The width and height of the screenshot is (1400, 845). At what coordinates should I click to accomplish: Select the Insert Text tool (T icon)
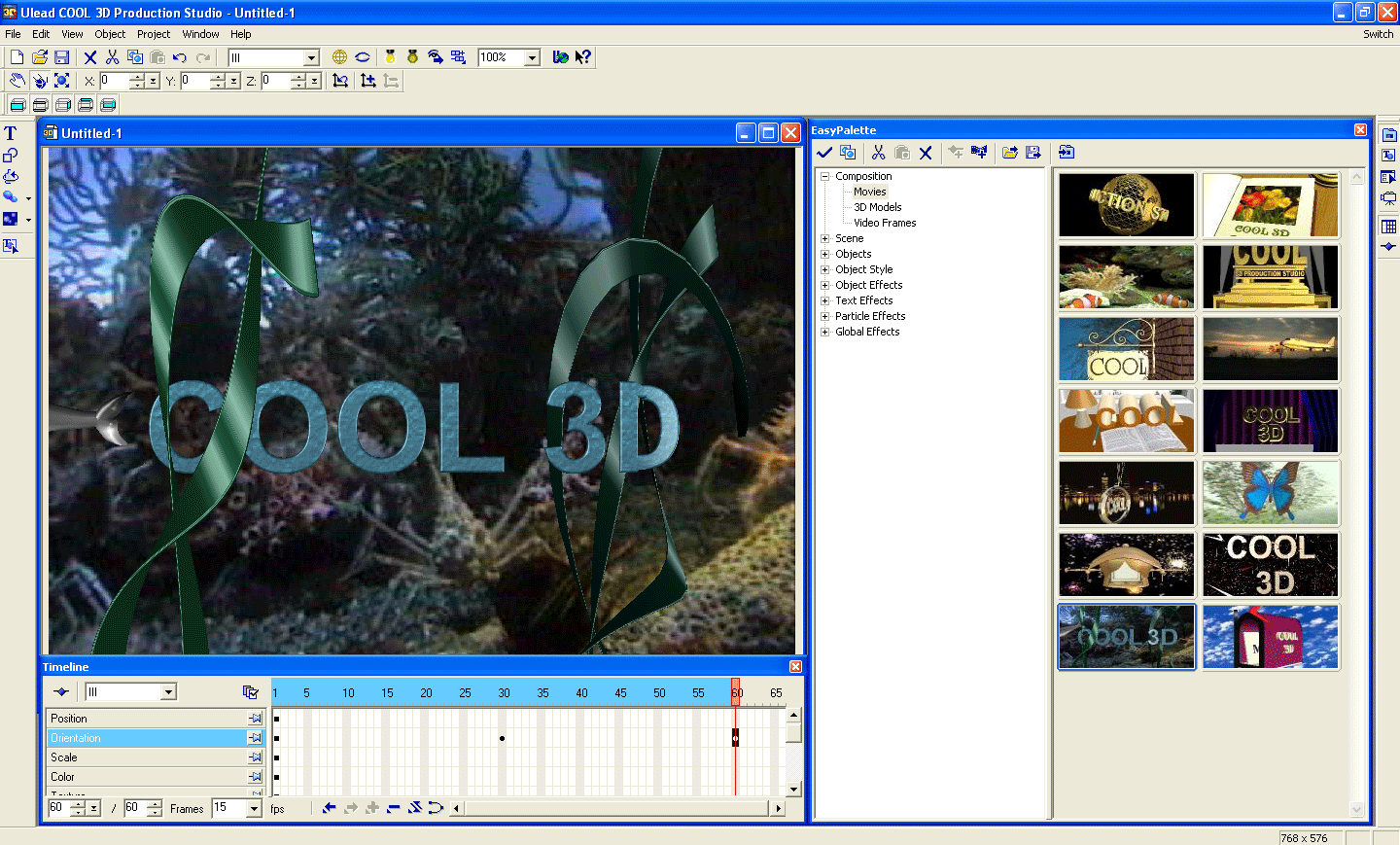pos(11,133)
